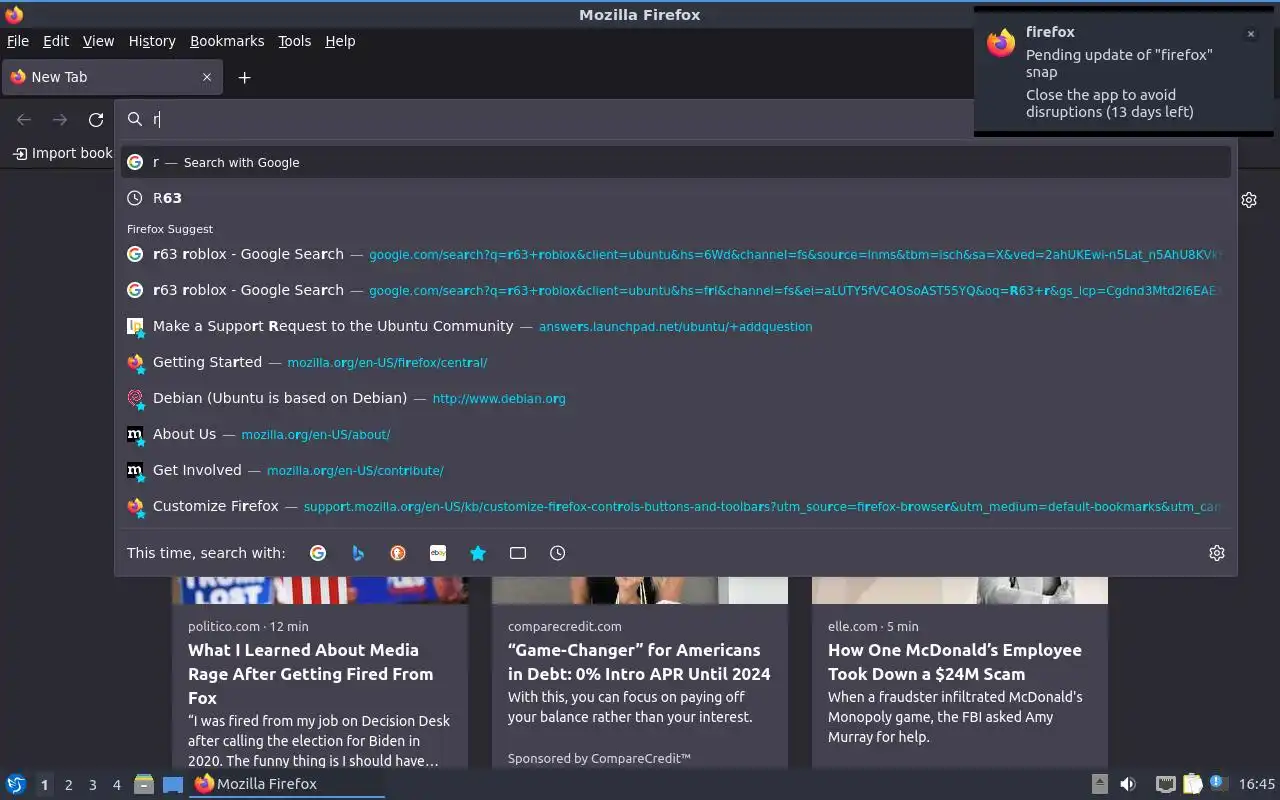Click the Firefox logo in title bar
This screenshot has height=800, width=1280.
[x=14, y=15]
